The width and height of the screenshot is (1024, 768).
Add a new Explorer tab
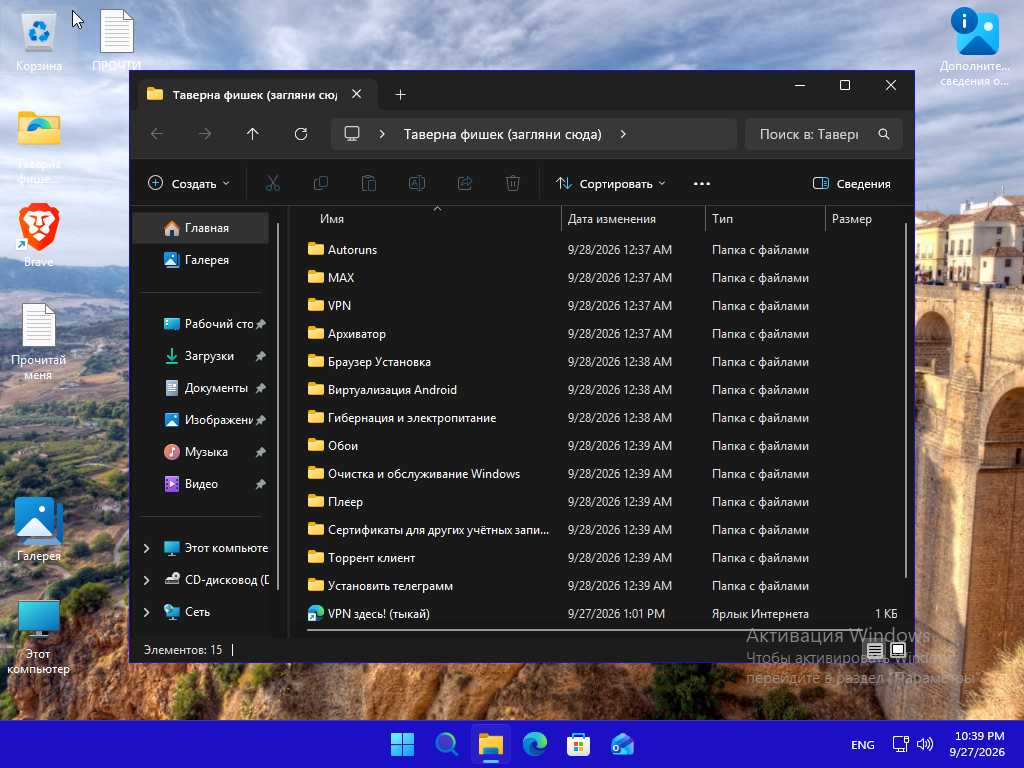pos(400,95)
